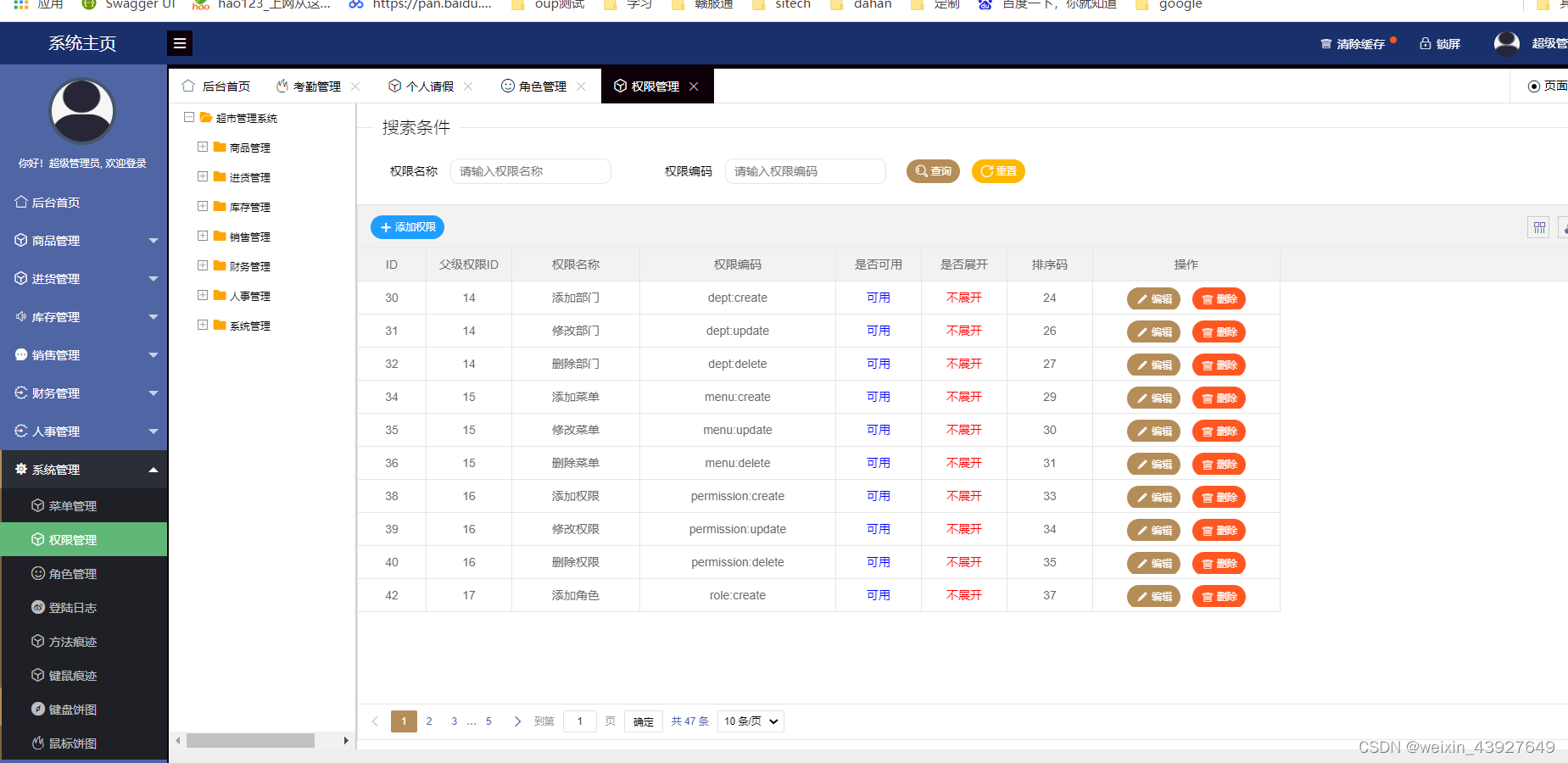Edit the dept:update row
1568x763 pixels.
1153,331
